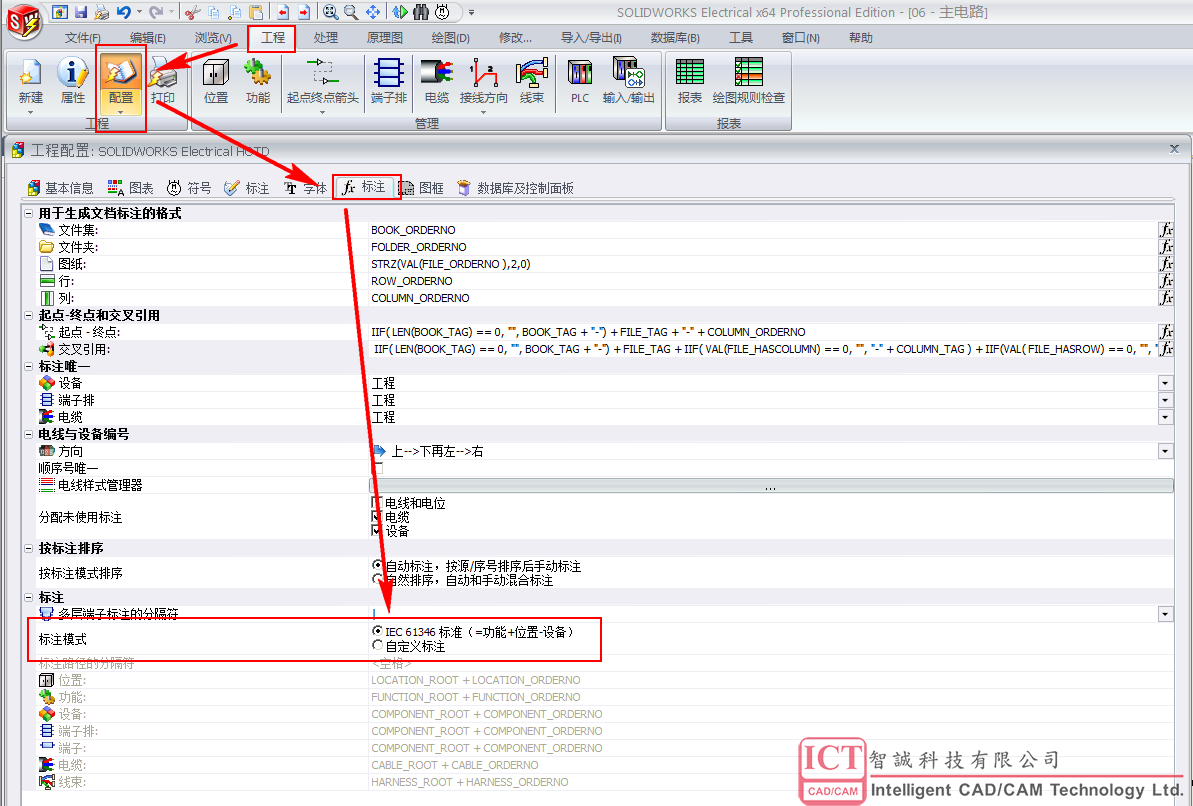Select 自动标注，按源/序号排序后手动标注 radio option
The image size is (1193, 806).
point(377,565)
